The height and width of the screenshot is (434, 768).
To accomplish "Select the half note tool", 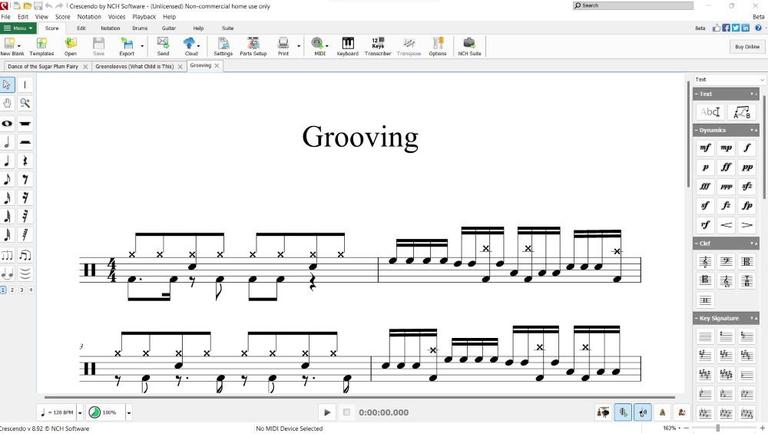I will 7,143.
